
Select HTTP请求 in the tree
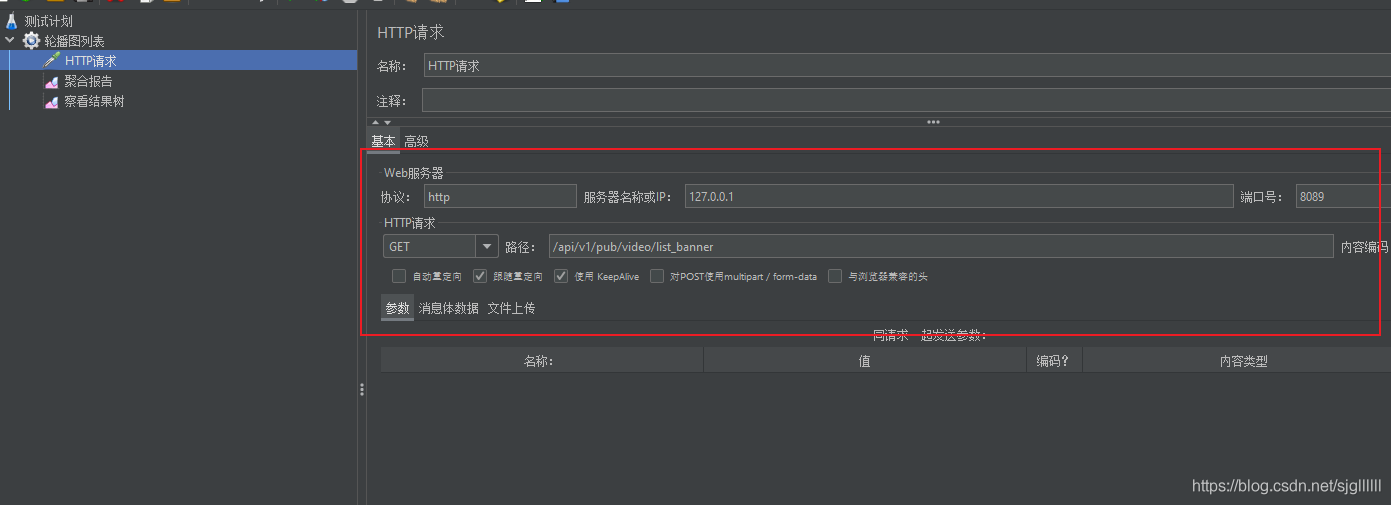(90, 61)
